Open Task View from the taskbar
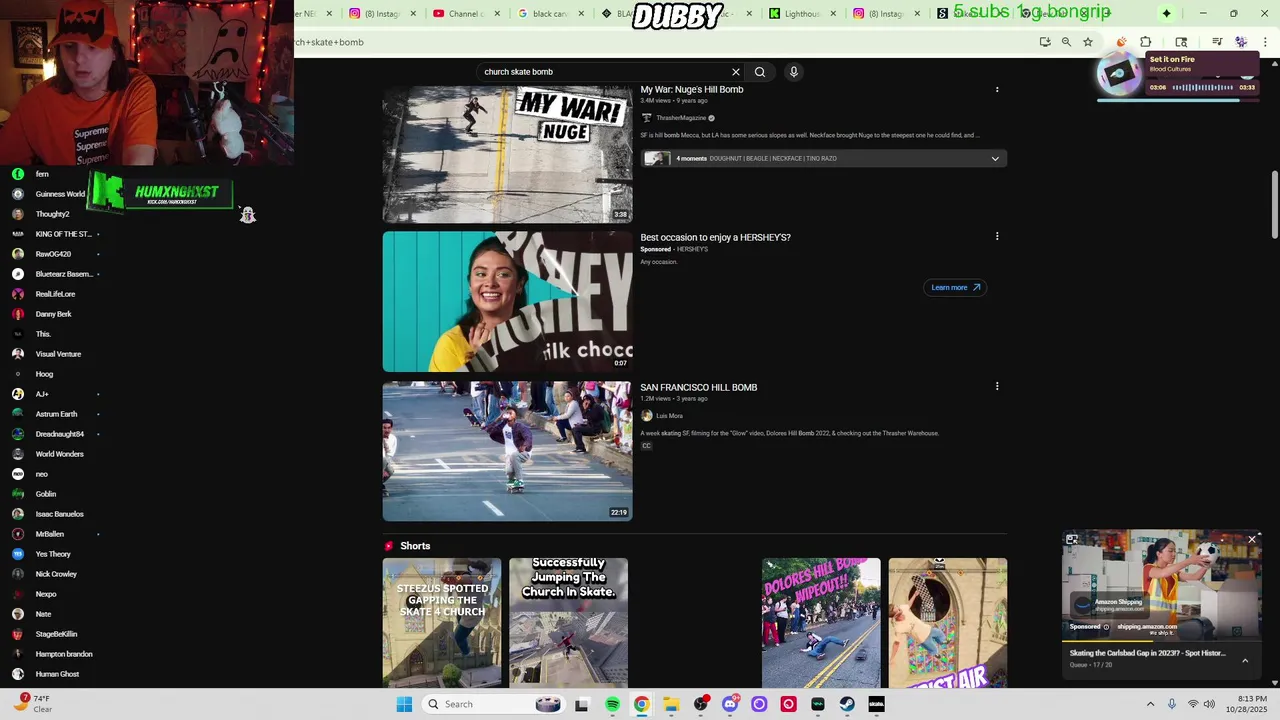This screenshot has height=720, width=1280. point(582,704)
